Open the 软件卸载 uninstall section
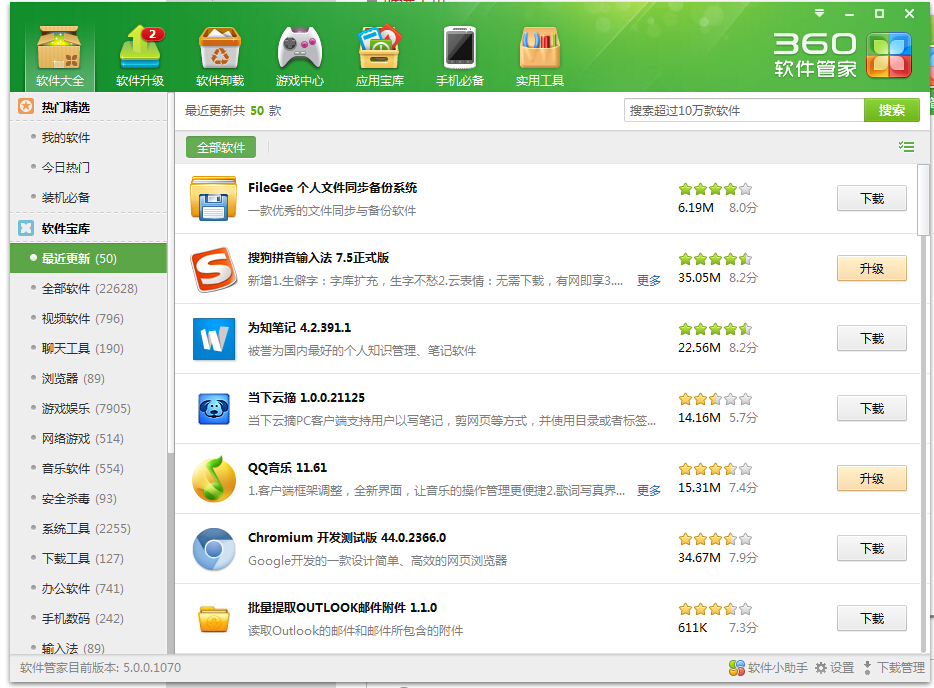The width and height of the screenshot is (934, 688). click(220, 58)
